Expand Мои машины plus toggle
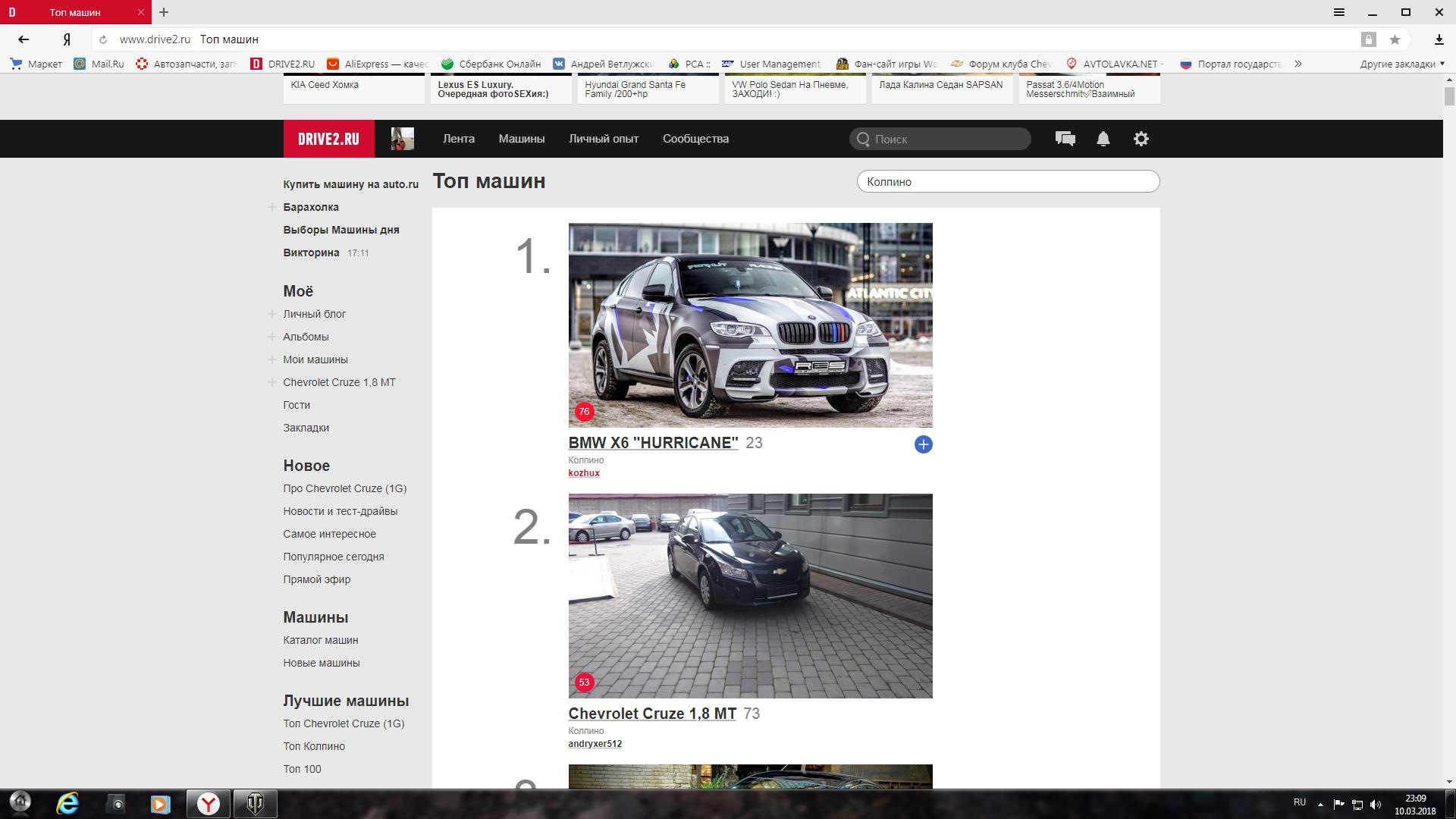 tap(271, 359)
